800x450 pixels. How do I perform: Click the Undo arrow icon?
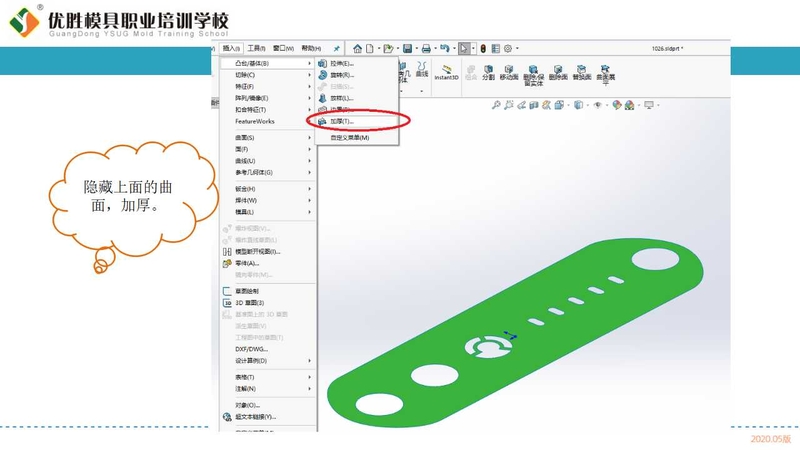pos(445,48)
